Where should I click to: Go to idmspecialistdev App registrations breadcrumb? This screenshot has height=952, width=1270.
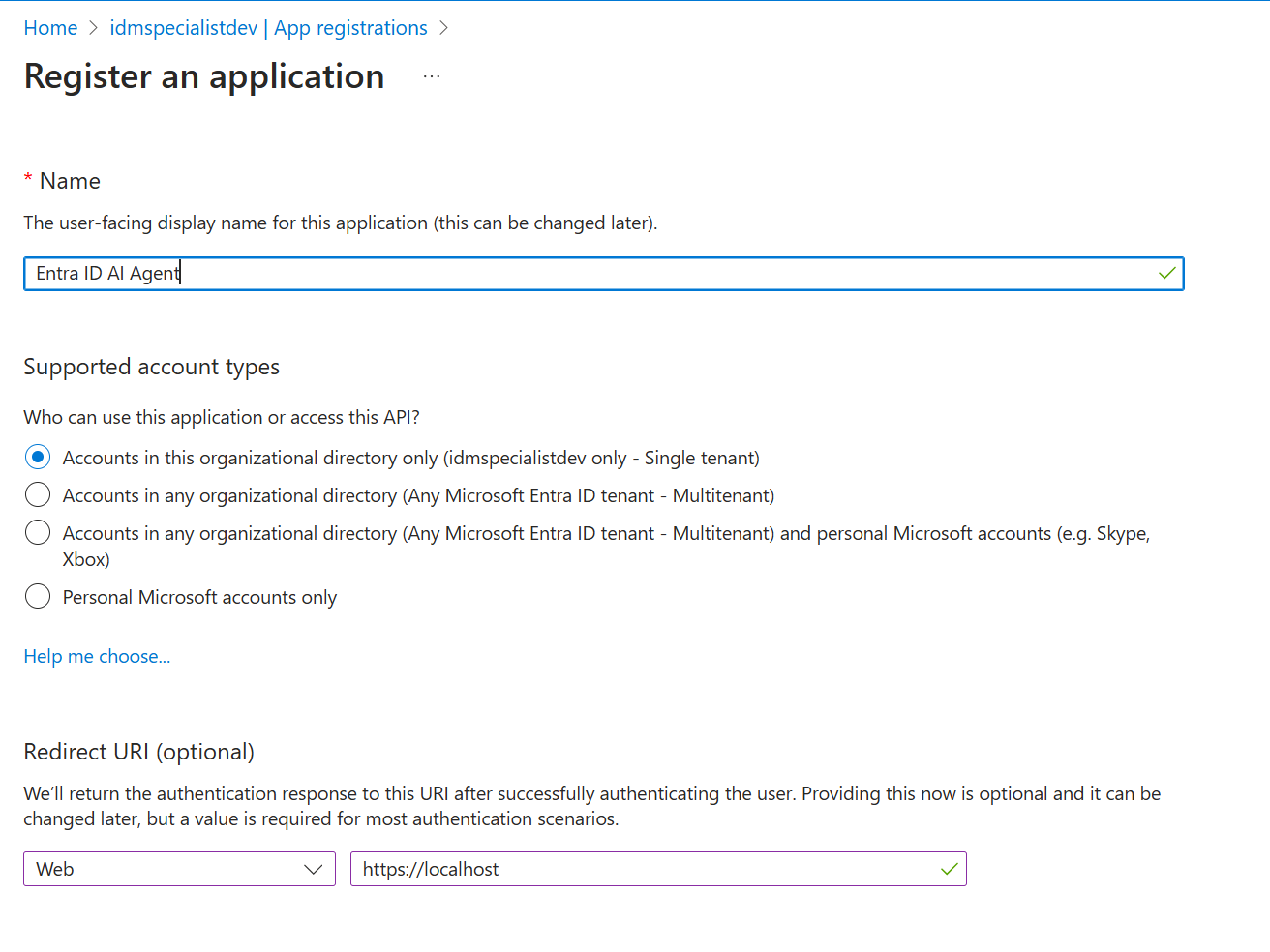click(268, 28)
